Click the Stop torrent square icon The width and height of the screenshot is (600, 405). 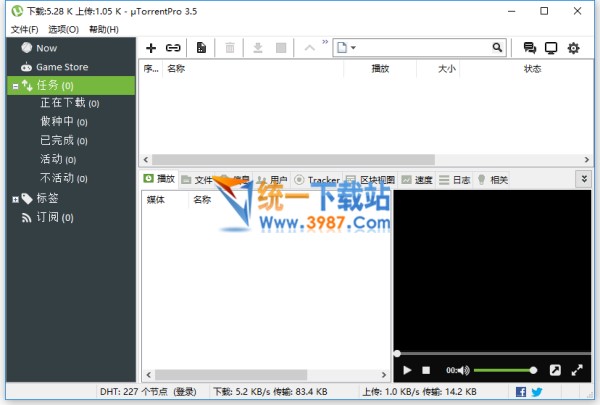point(281,48)
